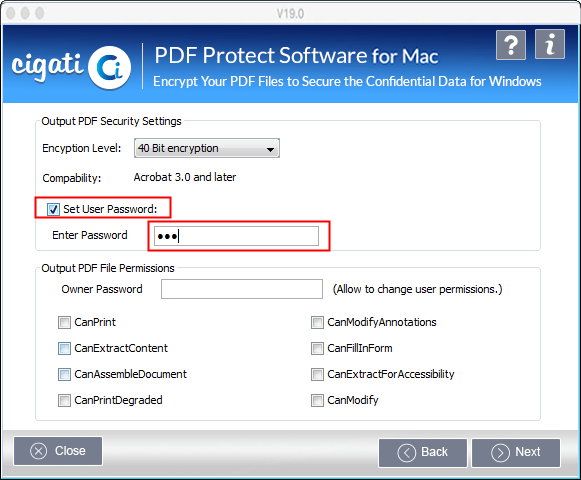Screen dimensions: 581x480
Task: Enable the CanPrint permission
Action: (64, 322)
